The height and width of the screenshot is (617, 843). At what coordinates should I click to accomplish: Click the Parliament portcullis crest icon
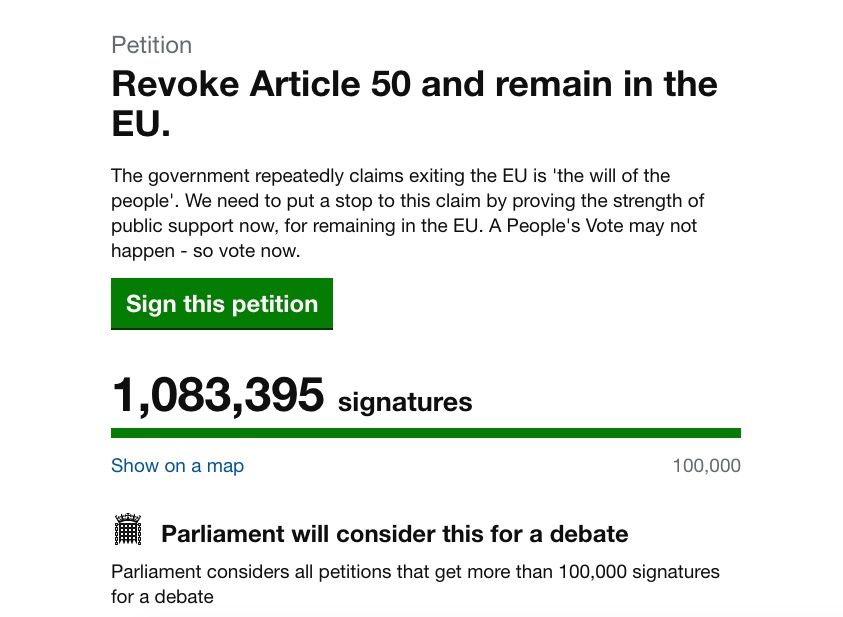click(128, 531)
